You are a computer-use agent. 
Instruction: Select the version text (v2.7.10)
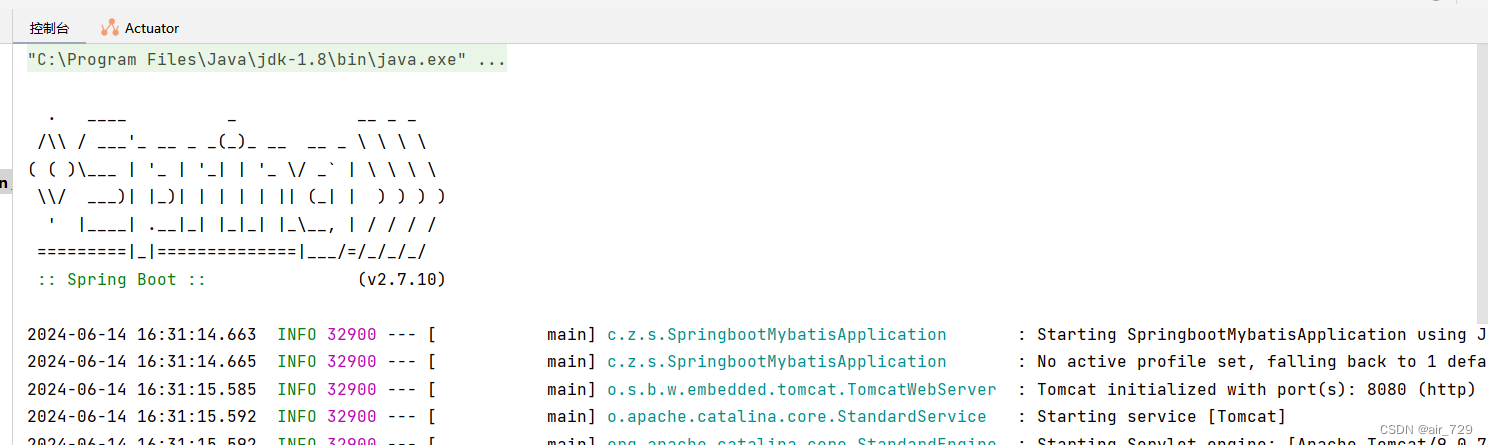pyautogui.click(x=401, y=280)
